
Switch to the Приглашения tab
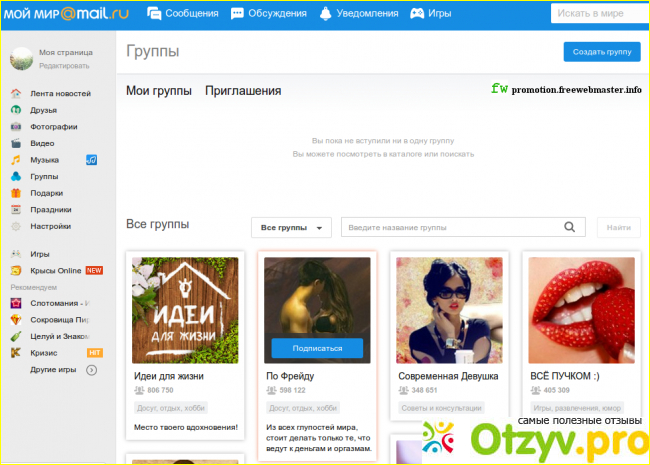[243, 91]
